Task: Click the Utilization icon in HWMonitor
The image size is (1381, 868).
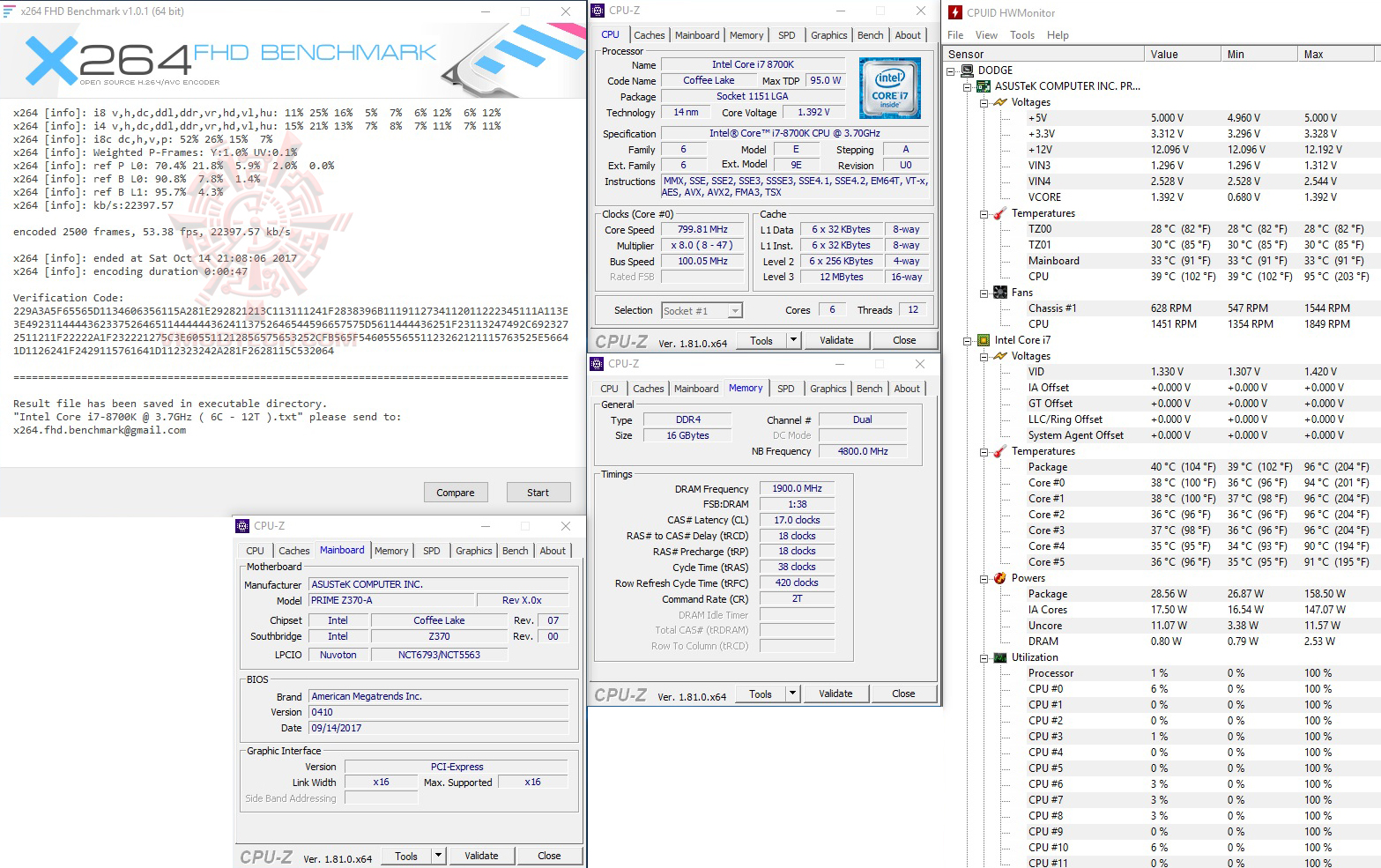Action: tap(999, 657)
